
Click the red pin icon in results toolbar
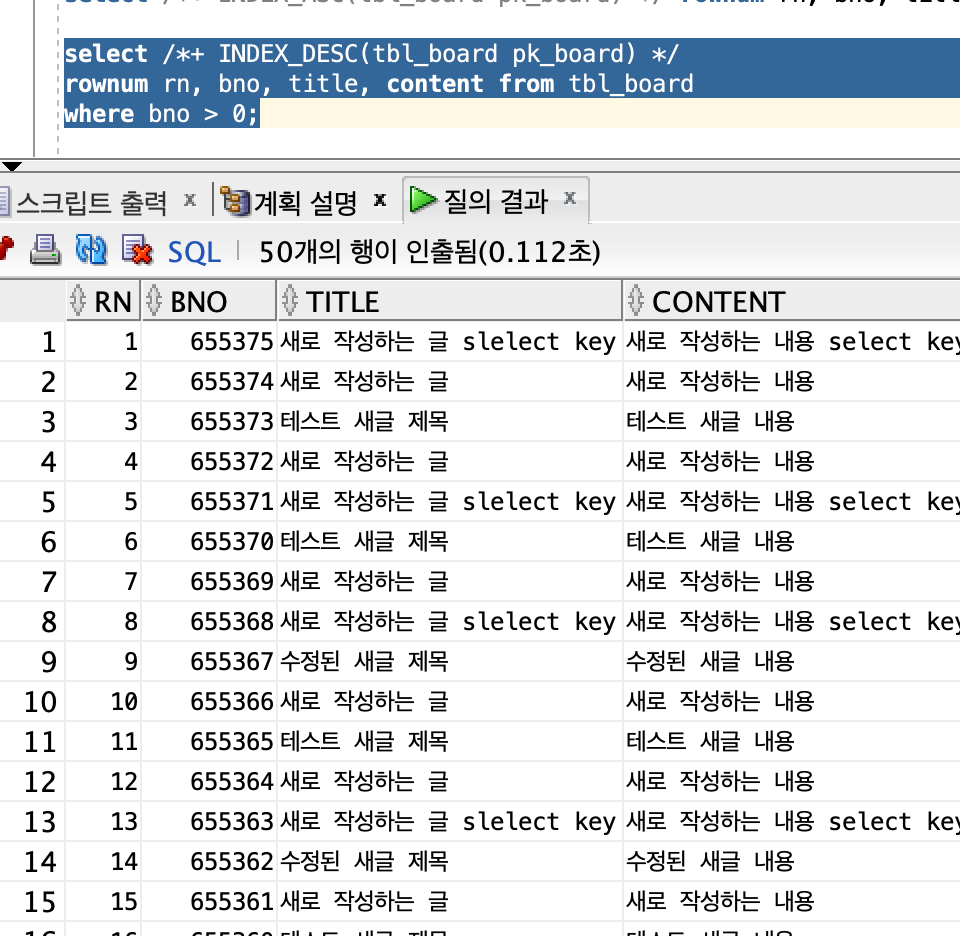[6, 249]
